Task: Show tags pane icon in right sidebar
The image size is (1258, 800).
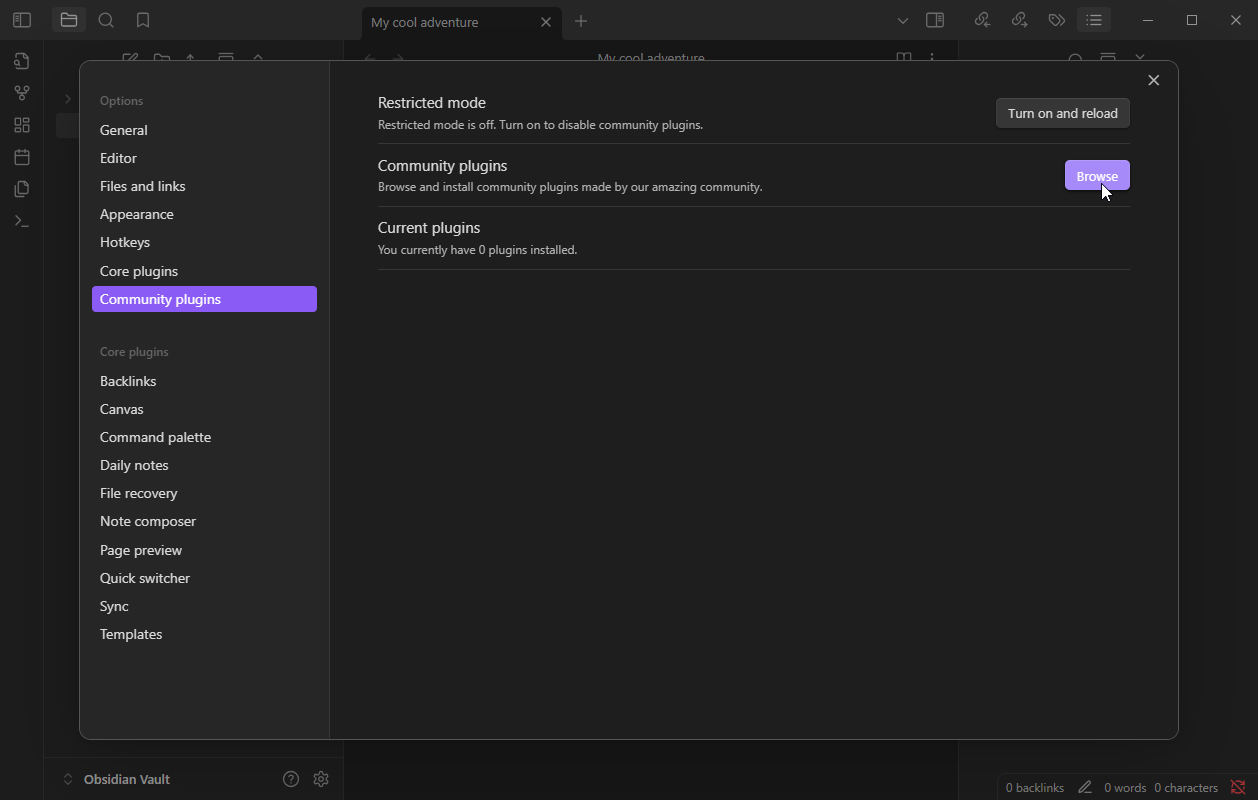Action: tap(1056, 20)
